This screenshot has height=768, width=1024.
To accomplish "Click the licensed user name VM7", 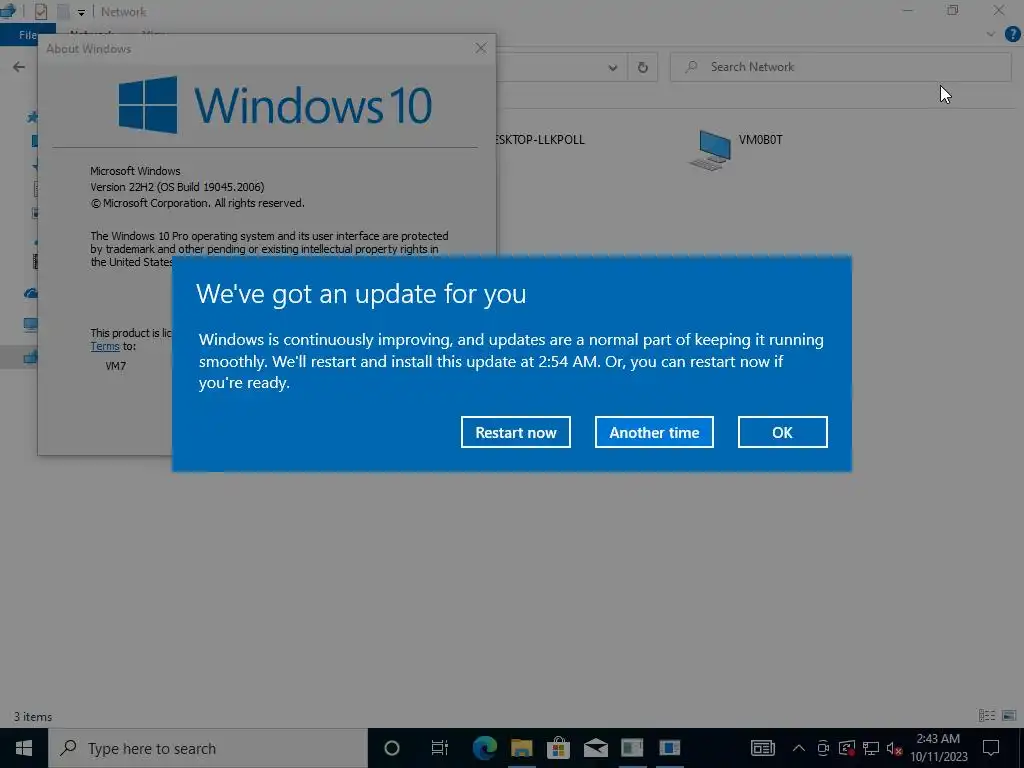I will (x=116, y=366).
